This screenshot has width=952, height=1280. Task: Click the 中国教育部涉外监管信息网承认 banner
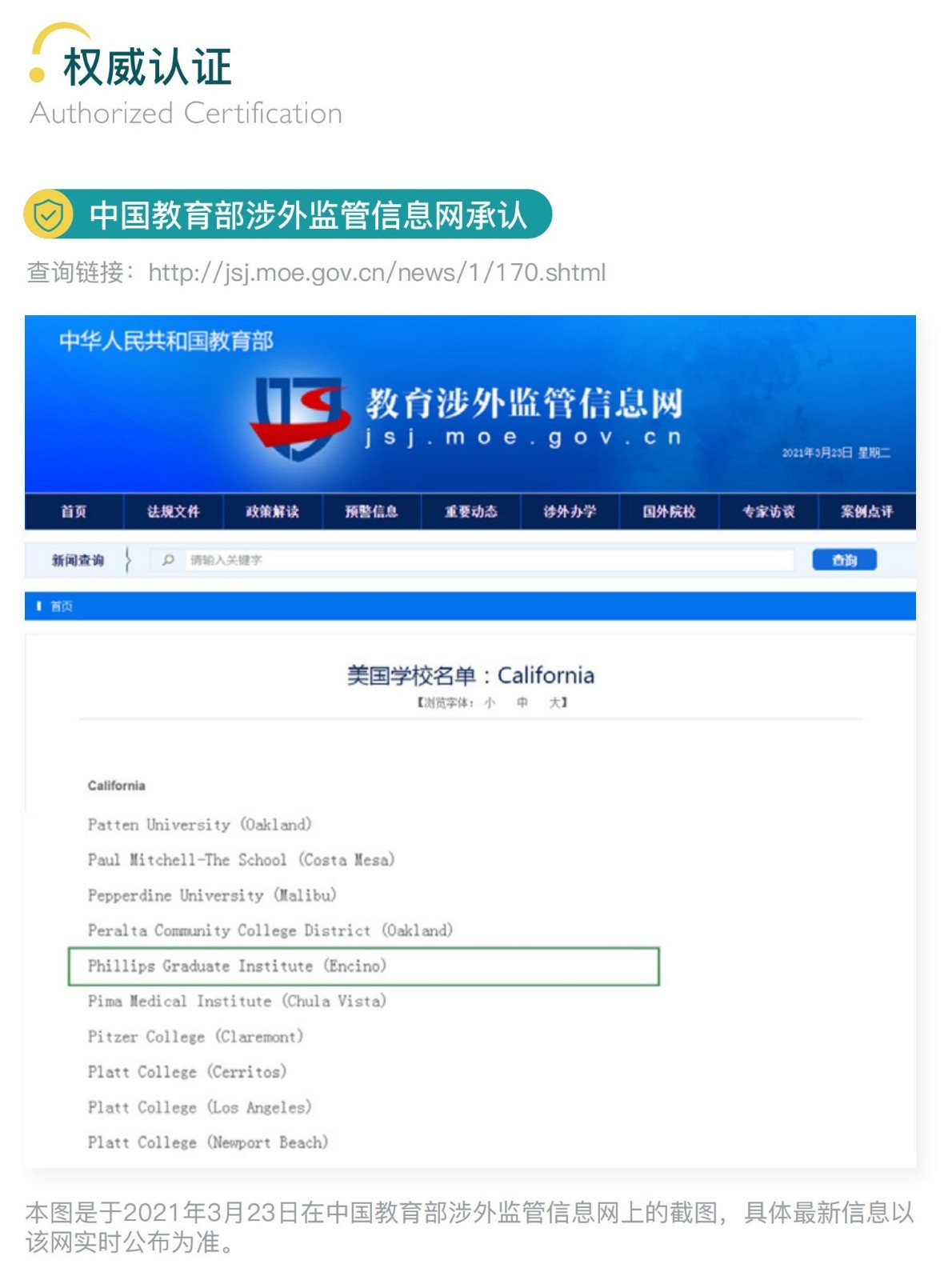(x=288, y=214)
